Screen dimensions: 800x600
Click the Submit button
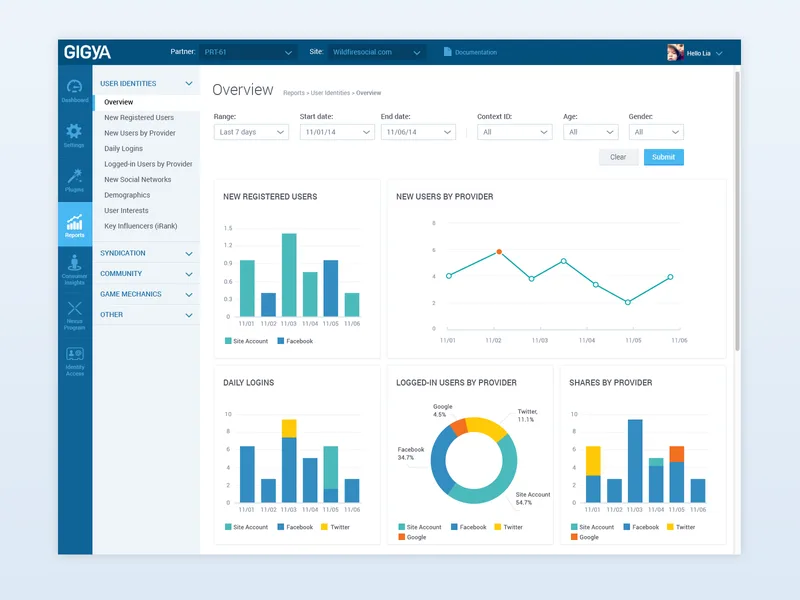pos(663,157)
